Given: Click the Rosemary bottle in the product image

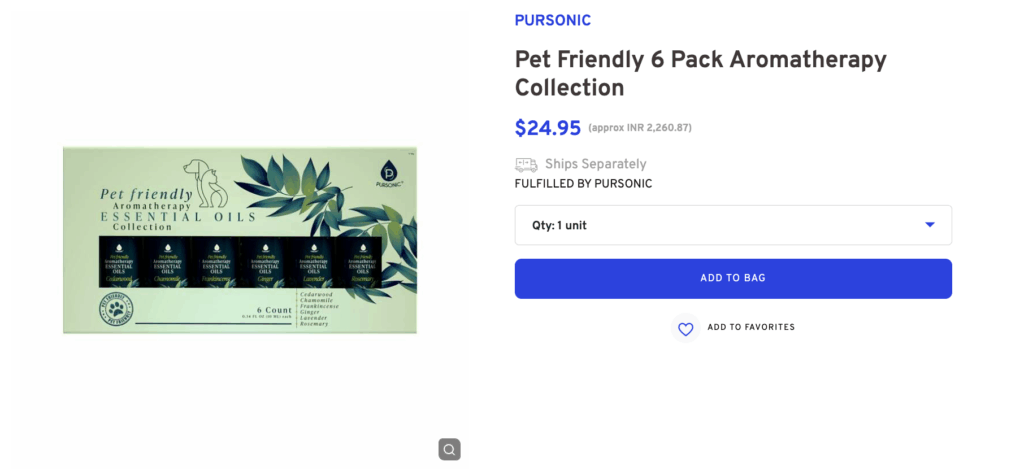Looking at the screenshot, I should pyautogui.click(x=358, y=264).
